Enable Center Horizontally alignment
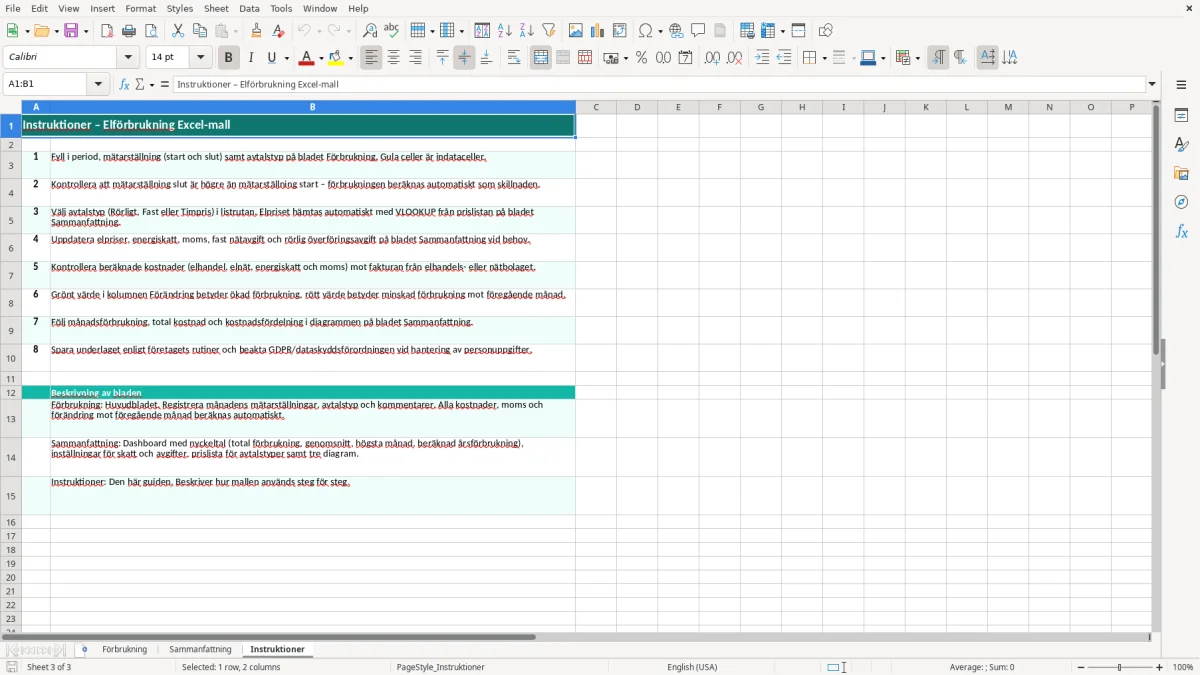1200x675 pixels. 394,58
